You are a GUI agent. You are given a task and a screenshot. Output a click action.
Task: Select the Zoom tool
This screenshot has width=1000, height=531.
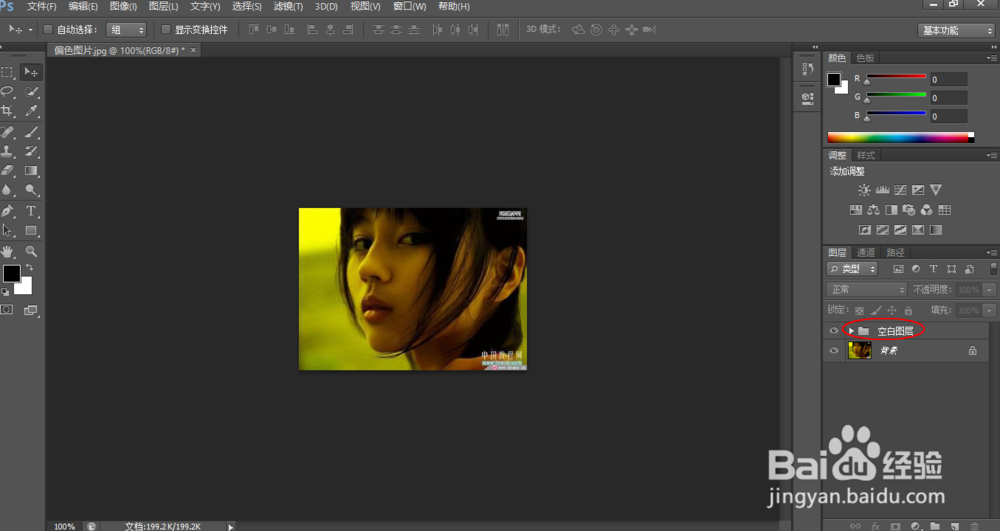tap(31, 251)
